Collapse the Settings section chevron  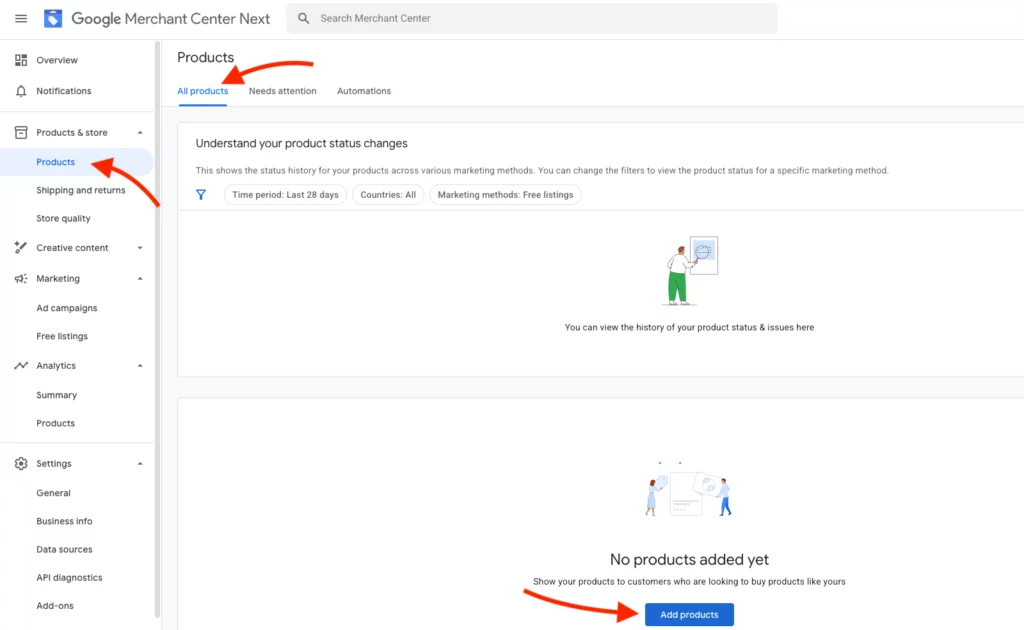(x=141, y=463)
